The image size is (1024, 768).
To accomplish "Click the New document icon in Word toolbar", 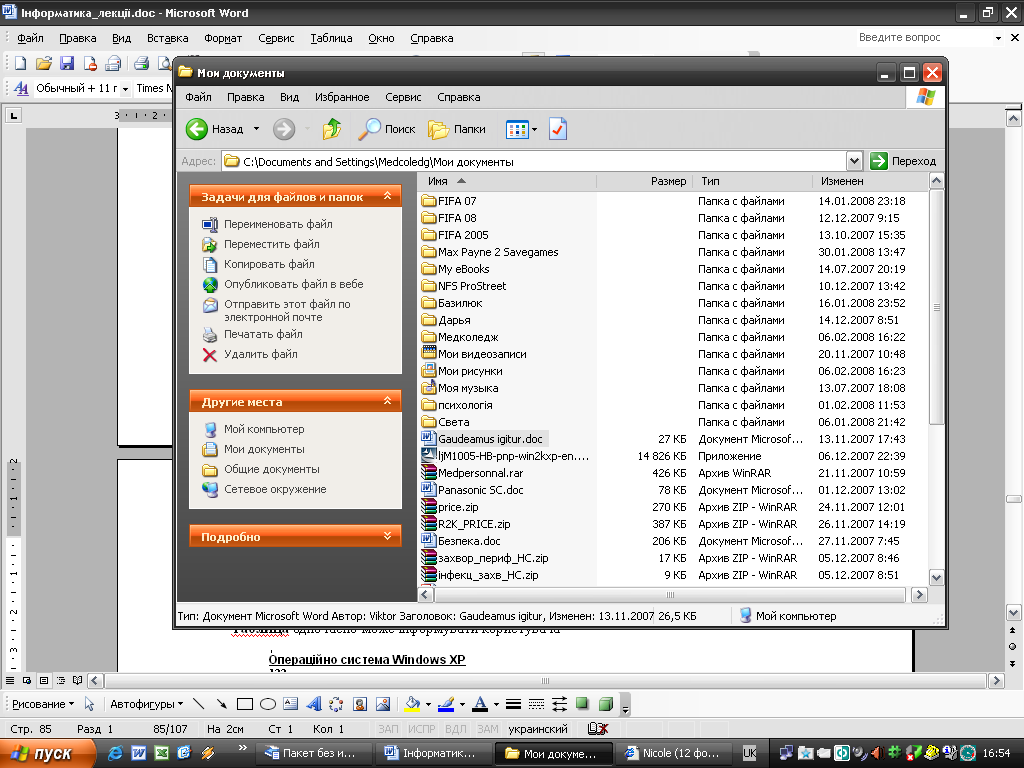I will pos(20,63).
